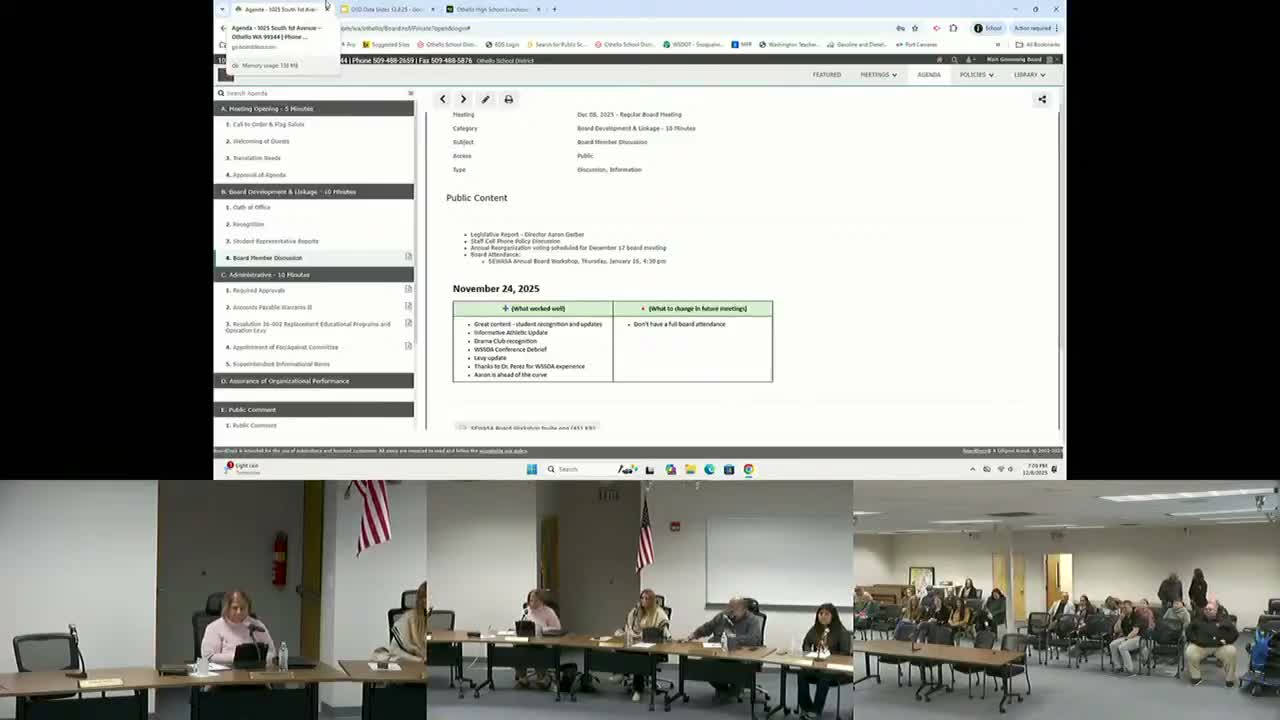Viewport: 1280px width, 720px height.
Task: Open BoardDocs search with the magnifier icon
Action: tap(954, 59)
